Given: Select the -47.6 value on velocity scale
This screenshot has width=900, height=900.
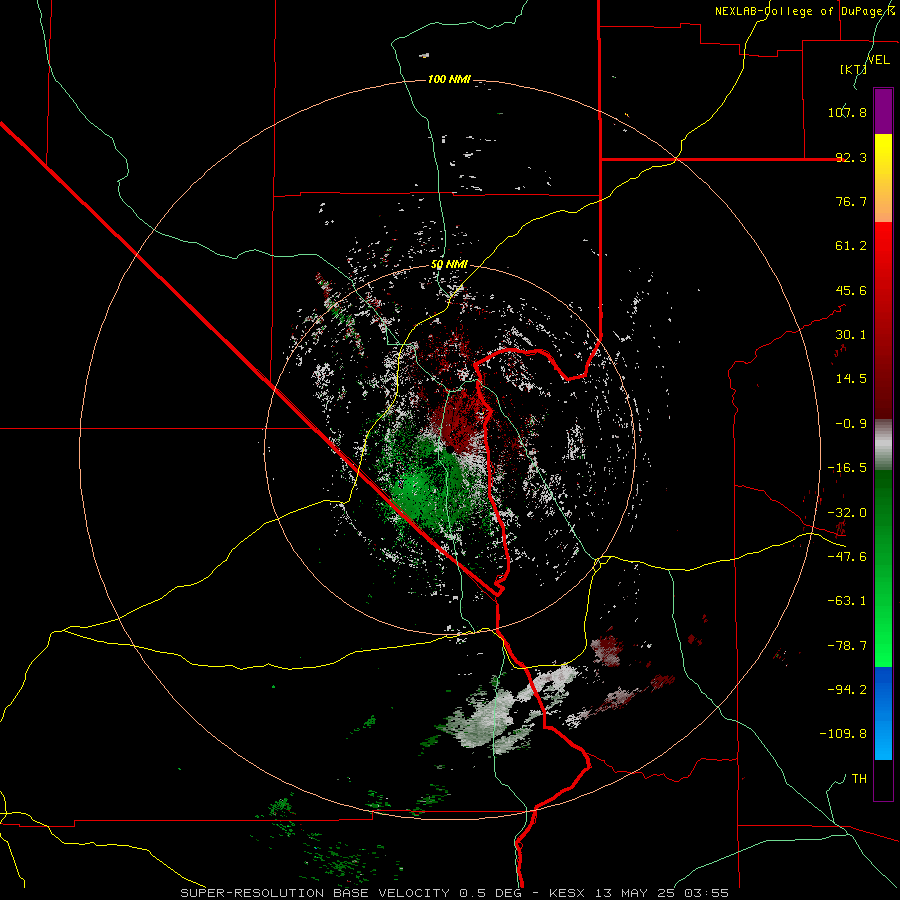Looking at the screenshot, I should coord(847,557).
